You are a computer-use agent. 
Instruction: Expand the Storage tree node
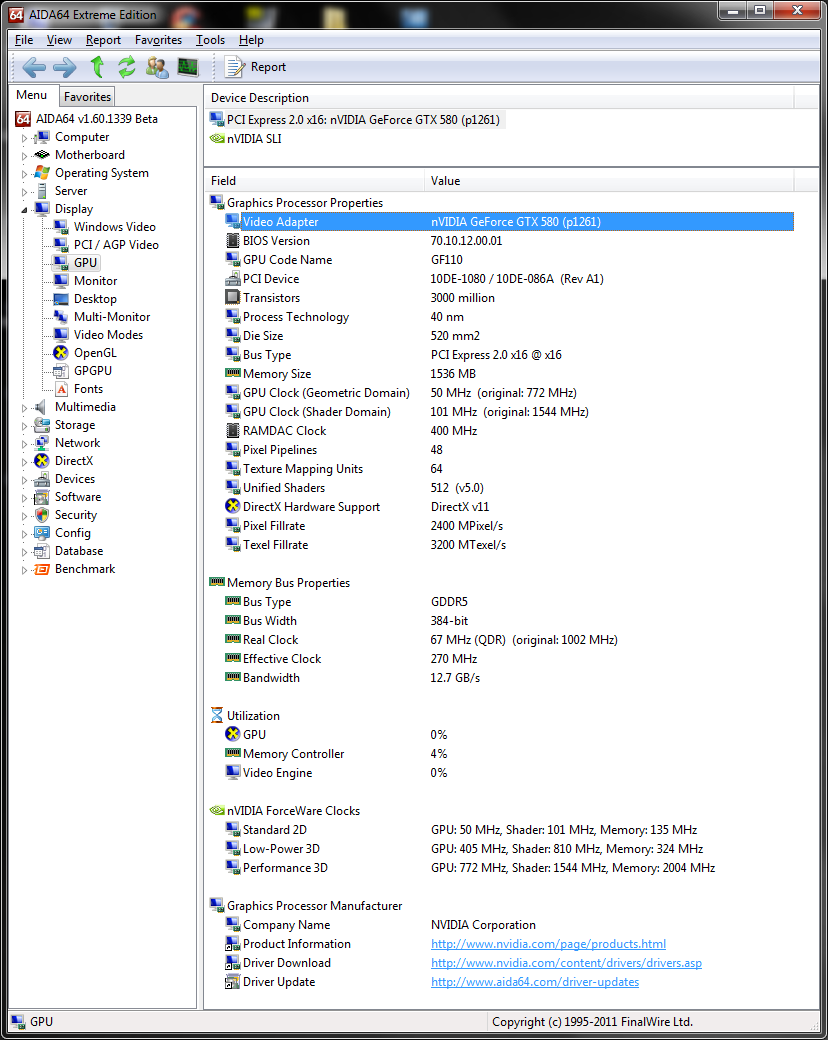[x=25, y=426]
